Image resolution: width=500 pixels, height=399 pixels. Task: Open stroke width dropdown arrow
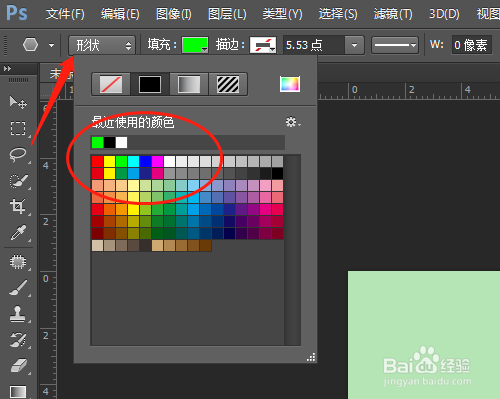[x=354, y=45]
